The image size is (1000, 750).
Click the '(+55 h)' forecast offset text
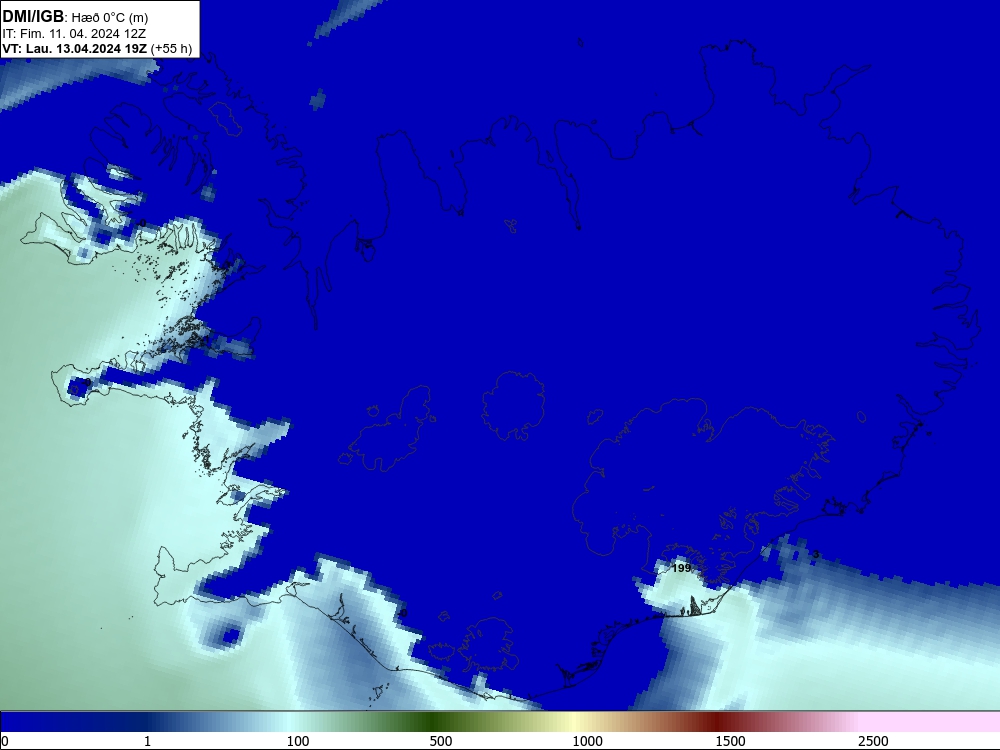coord(172,49)
